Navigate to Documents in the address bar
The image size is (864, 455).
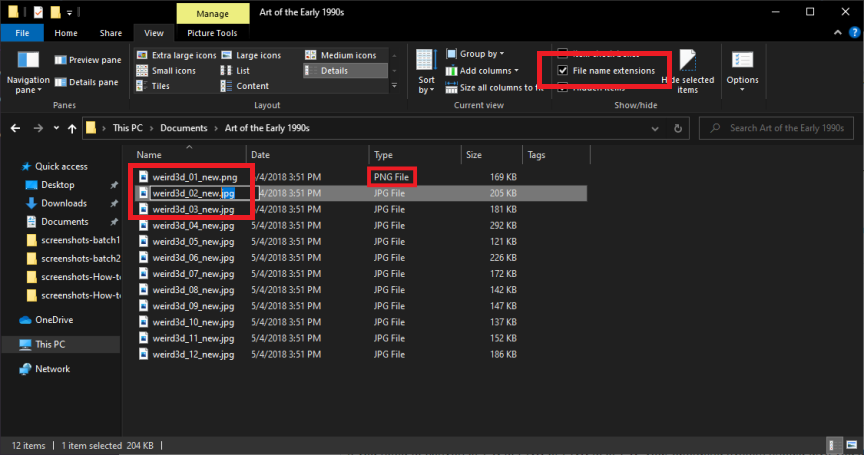183,128
